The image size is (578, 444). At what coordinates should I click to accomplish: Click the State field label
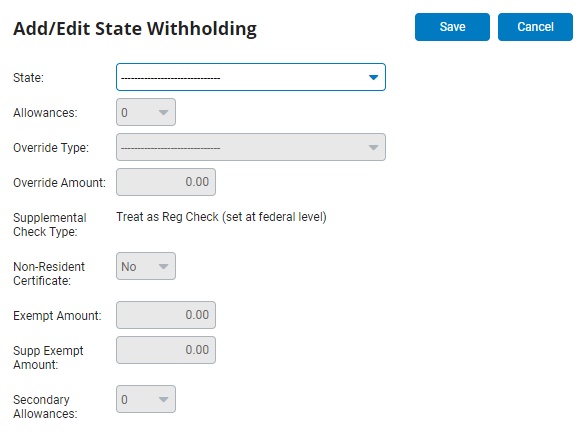click(x=28, y=78)
